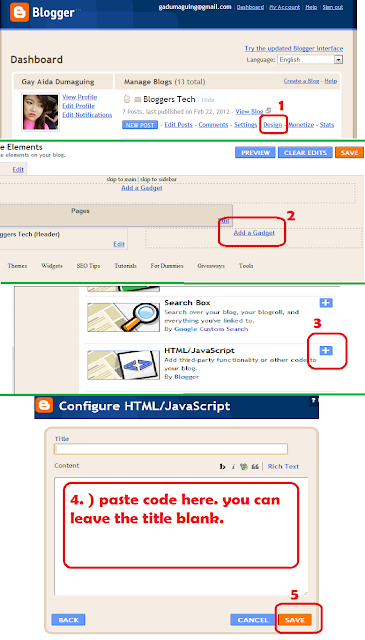Click the CANCEL button
This screenshot has width=365, height=640.
pyautogui.click(x=253, y=620)
